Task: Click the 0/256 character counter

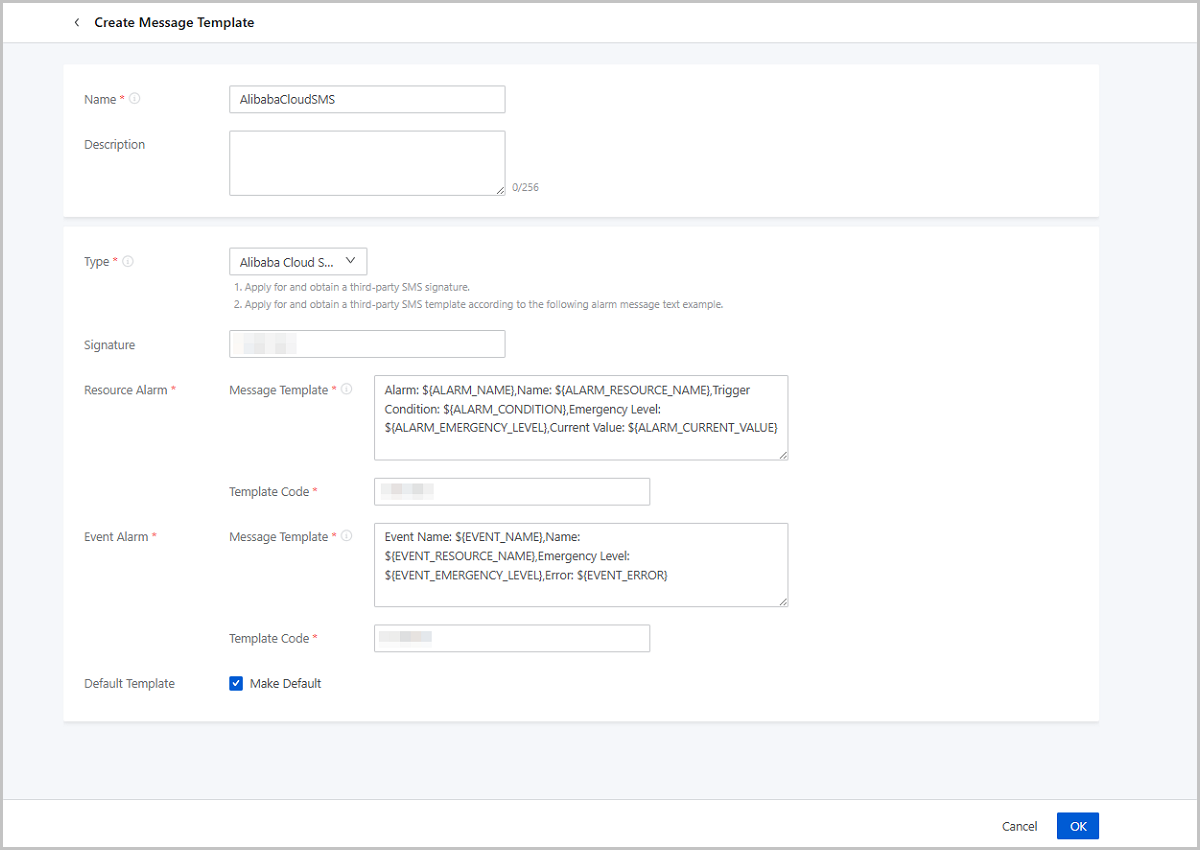Action: [525, 187]
